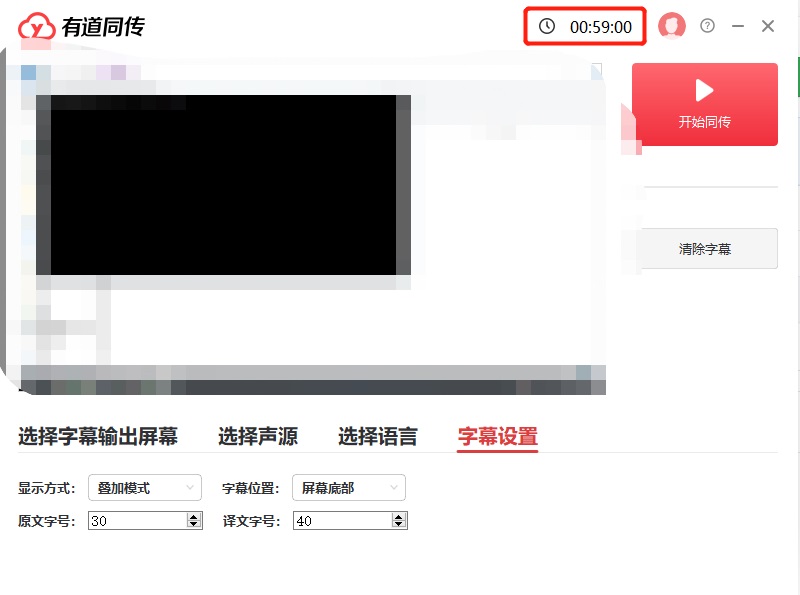This screenshot has height=595, width=800.
Task: Switch to 选择语言 tab
Action: click(x=378, y=436)
